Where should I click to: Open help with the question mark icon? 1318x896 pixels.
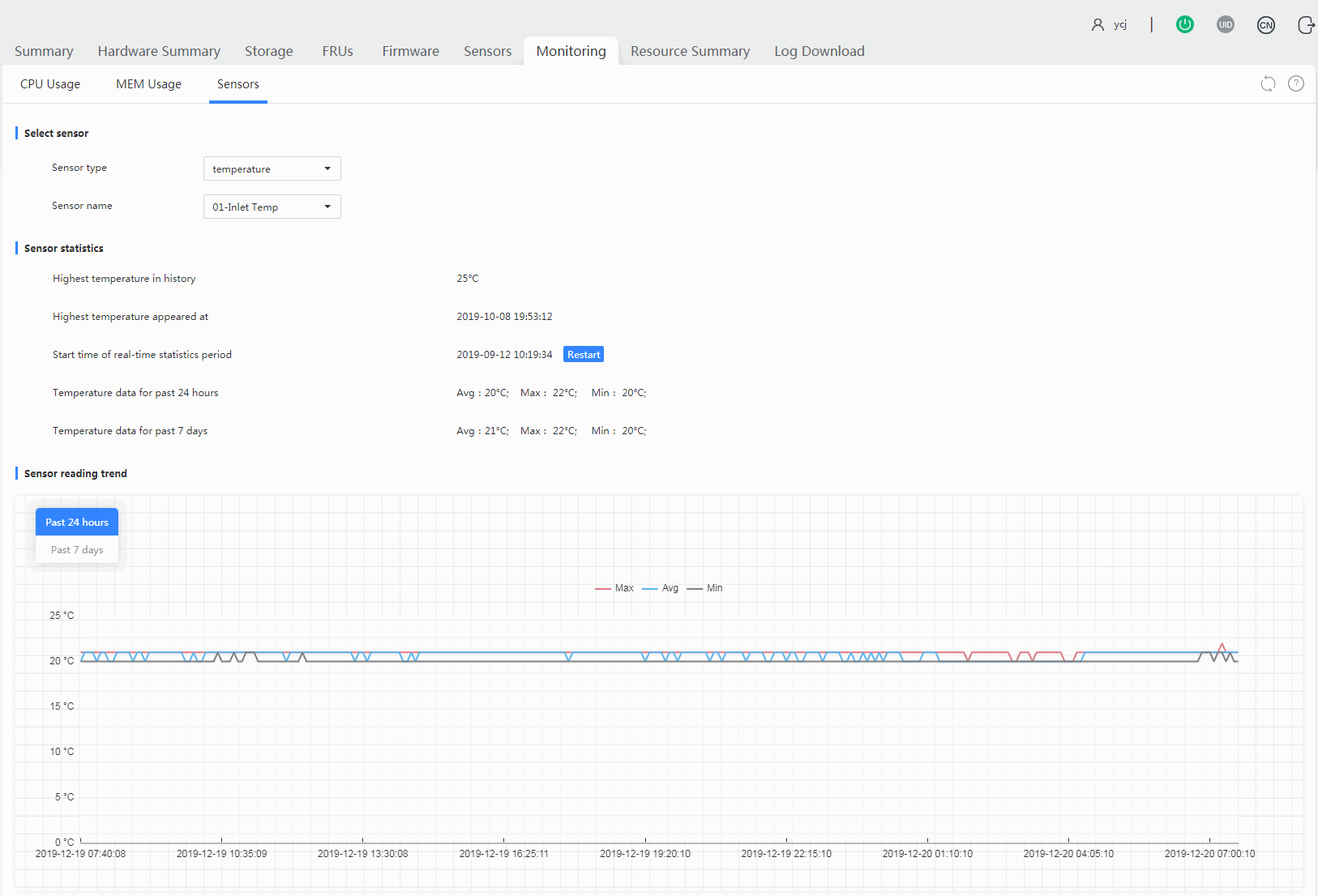[x=1296, y=83]
